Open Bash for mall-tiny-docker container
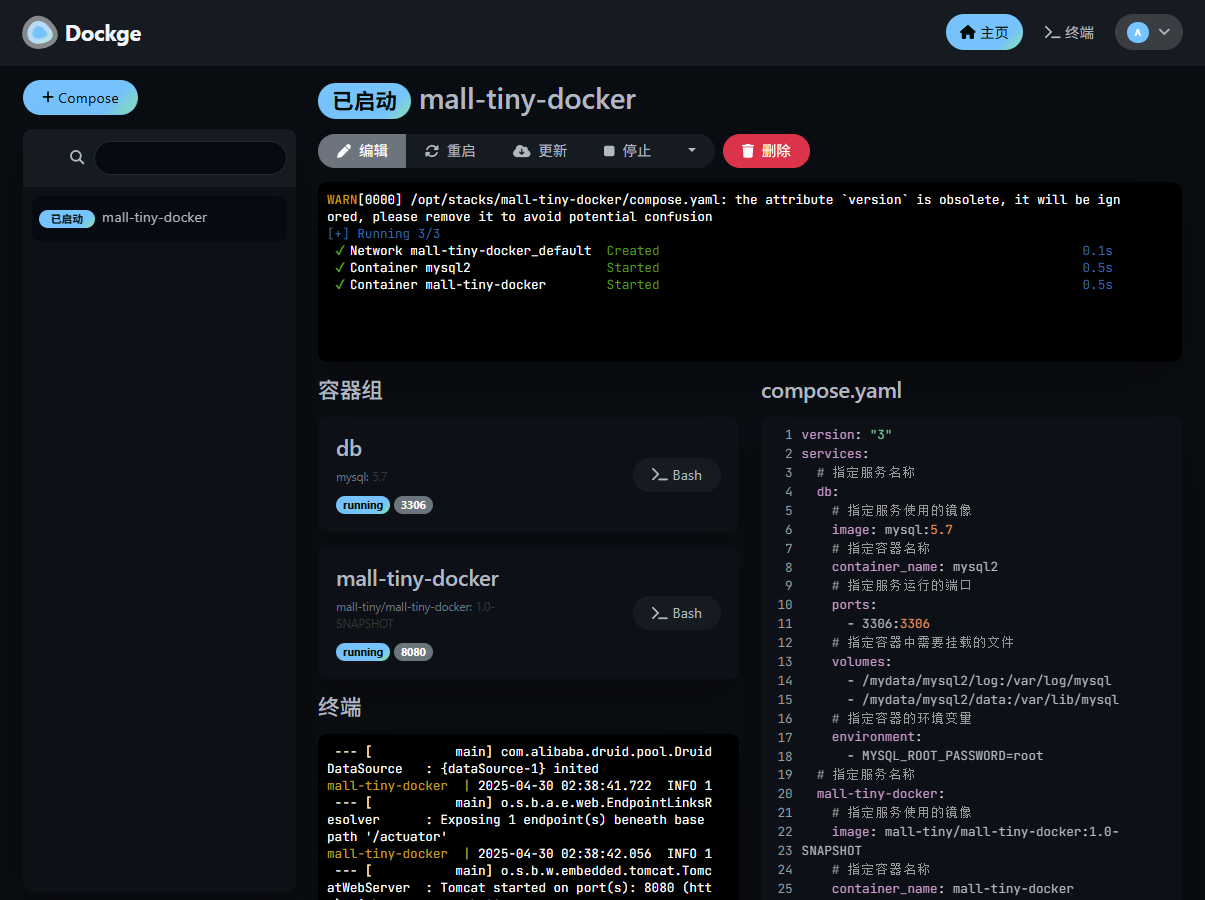 pos(677,613)
